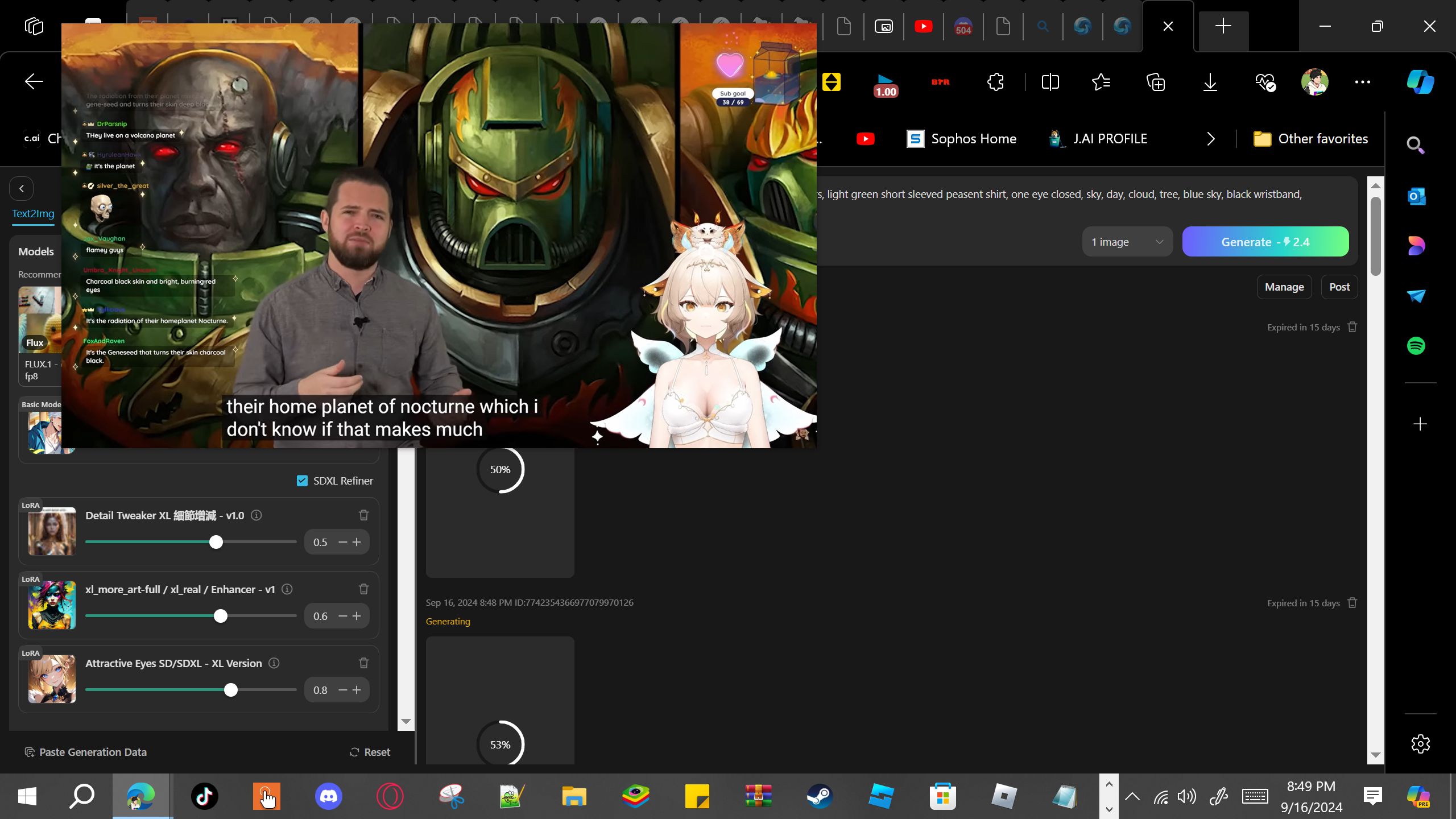
Task: Switch to the Text2Img tab
Action: [x=34, y=214]
